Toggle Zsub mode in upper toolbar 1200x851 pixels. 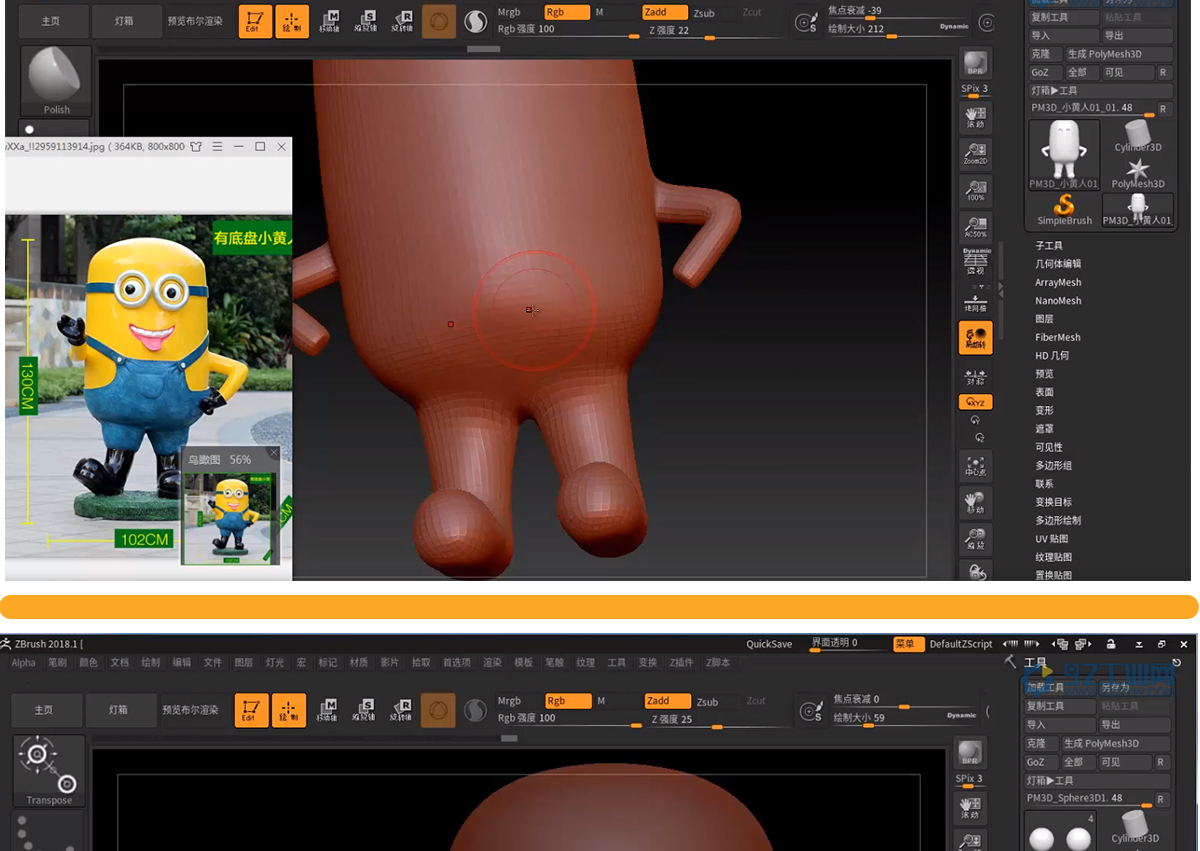(x=705, y=13)
